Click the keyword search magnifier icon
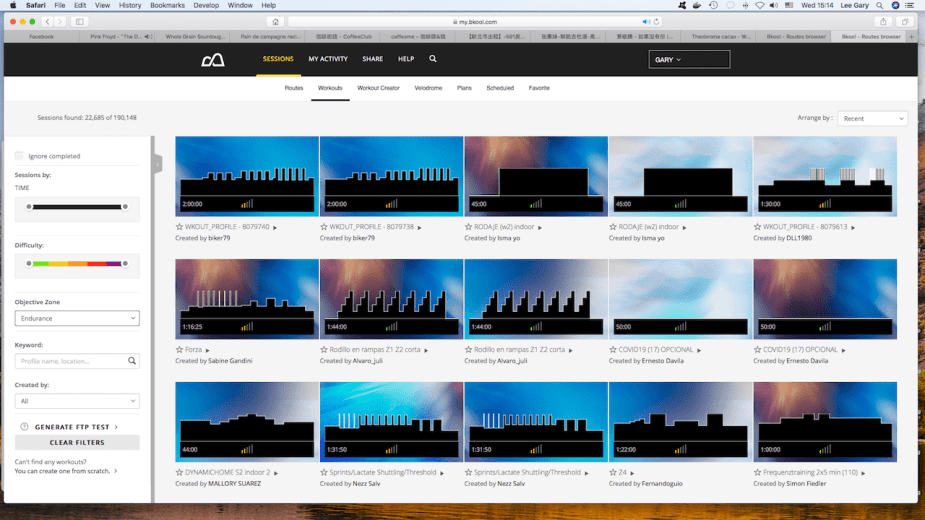The height and width of the screenshot is (520, 925). point(131,361)
